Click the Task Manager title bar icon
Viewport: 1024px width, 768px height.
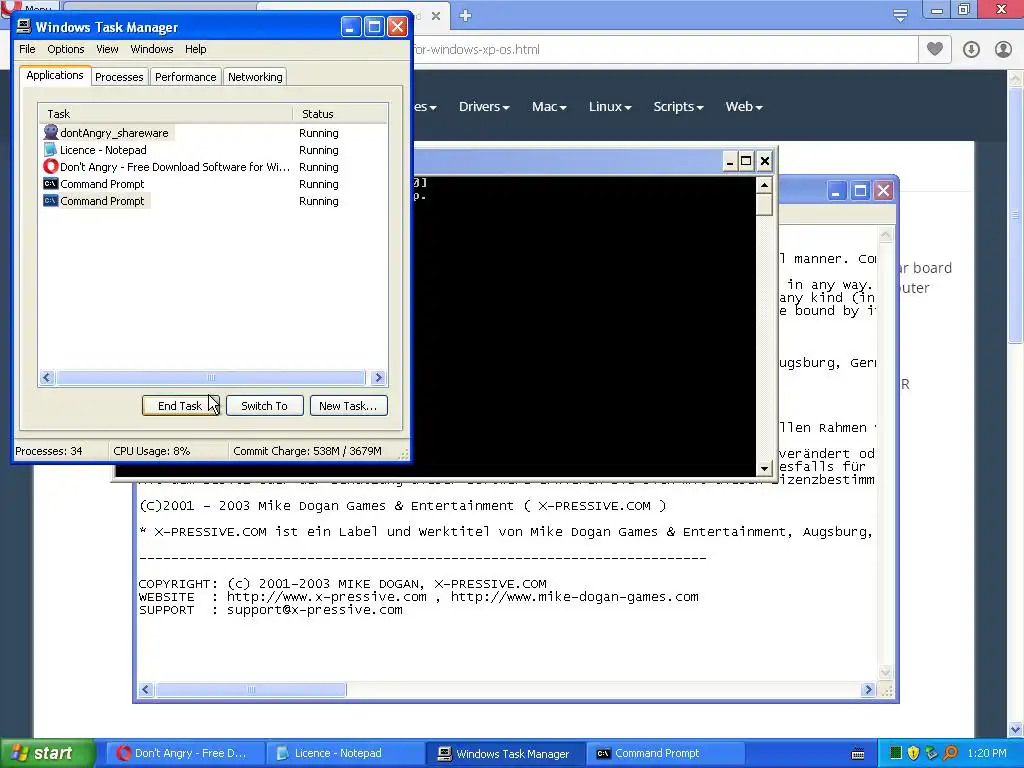pos(24,27)
